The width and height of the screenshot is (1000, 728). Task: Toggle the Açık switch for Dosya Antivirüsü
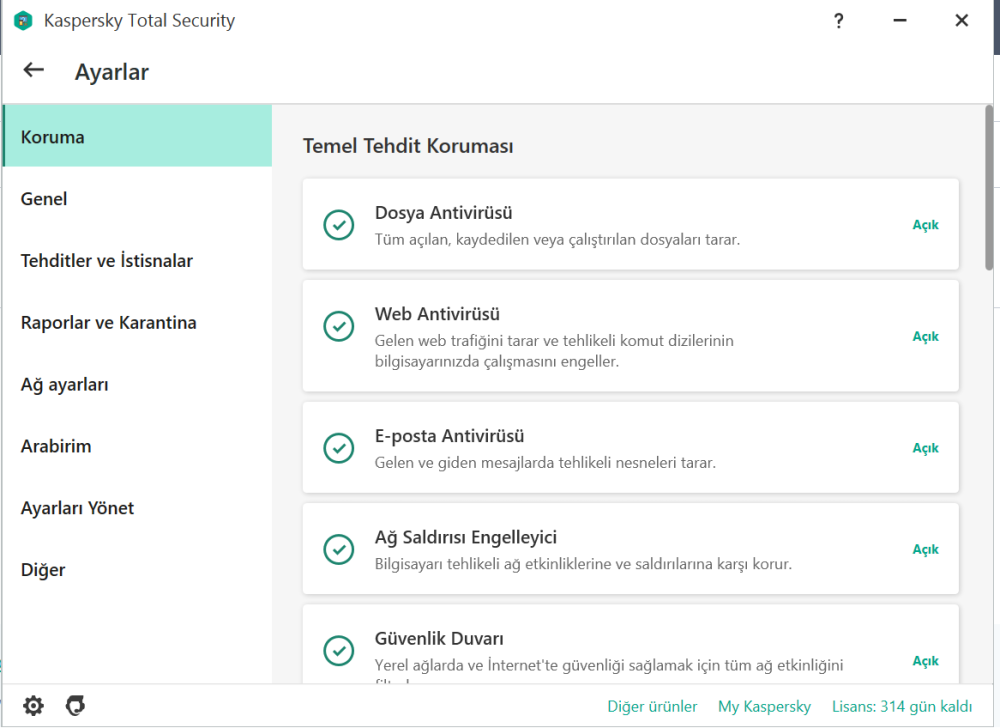pos(925,225)
